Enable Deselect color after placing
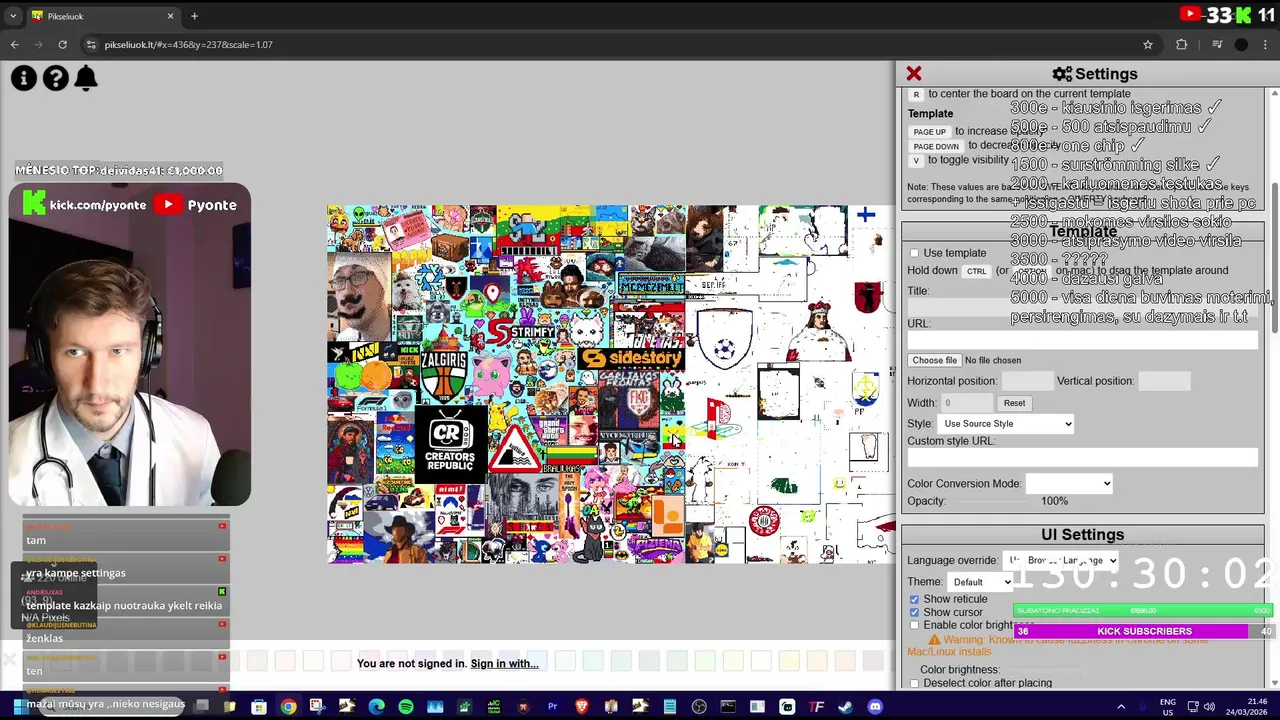 [914, 683]
